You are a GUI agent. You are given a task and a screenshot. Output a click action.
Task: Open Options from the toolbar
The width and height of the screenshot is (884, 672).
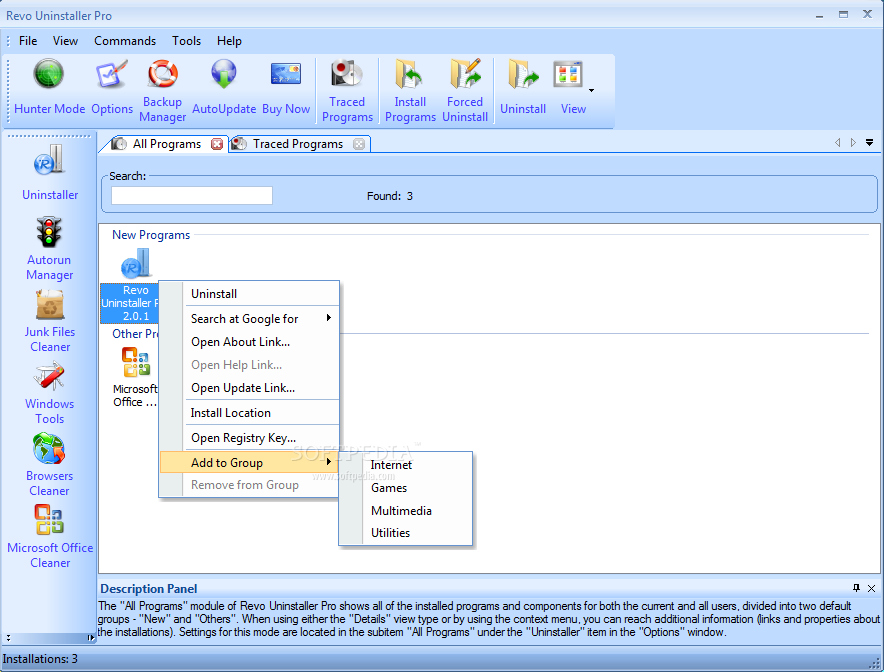[x=112, y=74]
